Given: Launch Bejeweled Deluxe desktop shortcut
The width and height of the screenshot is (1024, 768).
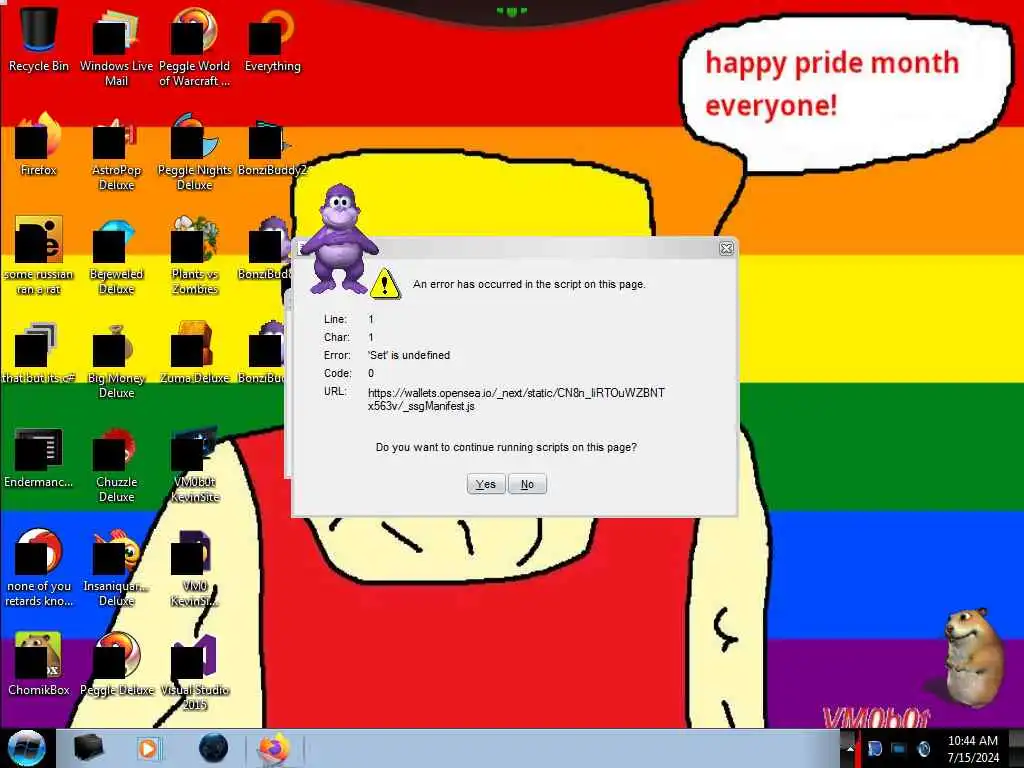Looking at the screenshot, I should (116, 255).
